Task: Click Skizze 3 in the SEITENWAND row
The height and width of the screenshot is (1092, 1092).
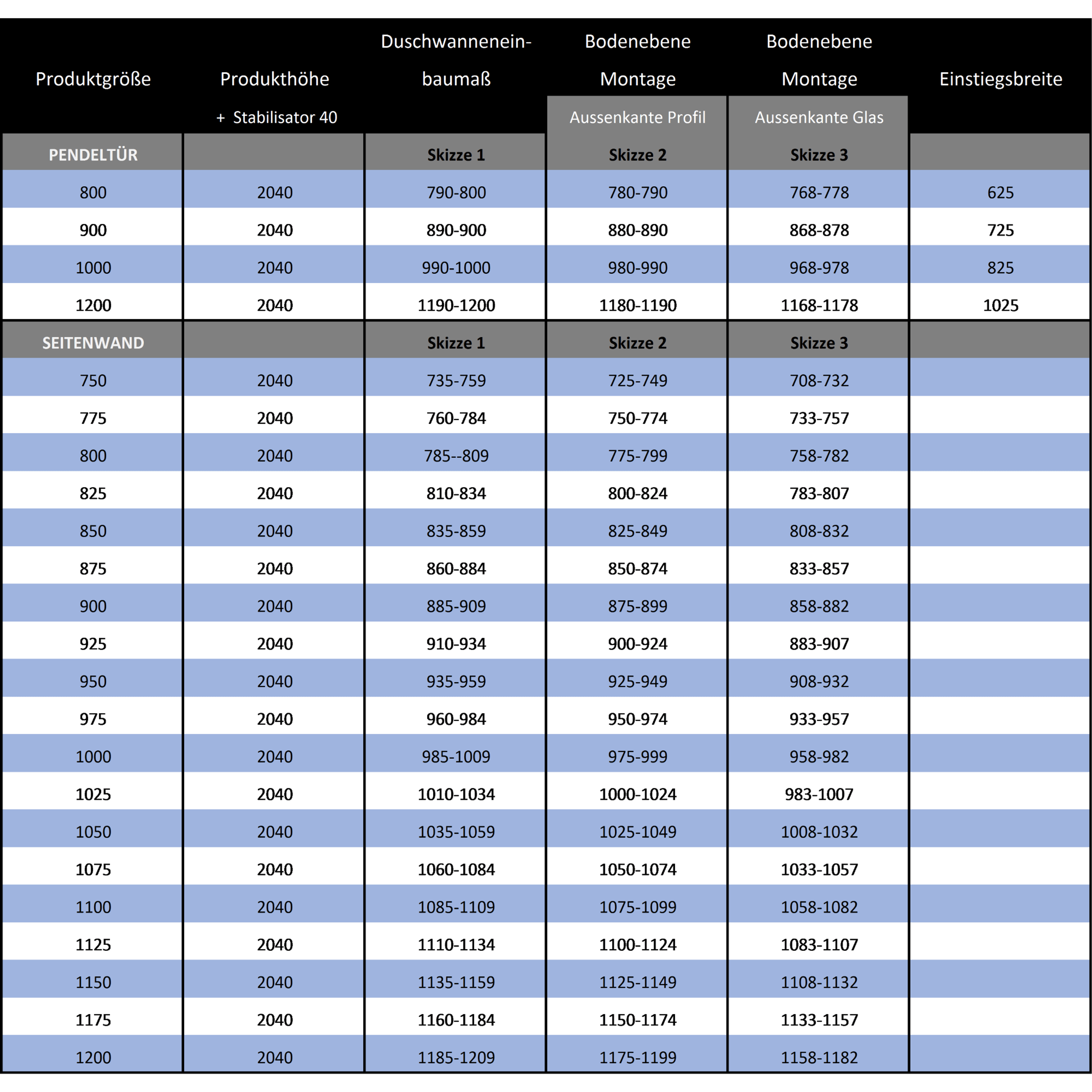Action: (819, 343)
